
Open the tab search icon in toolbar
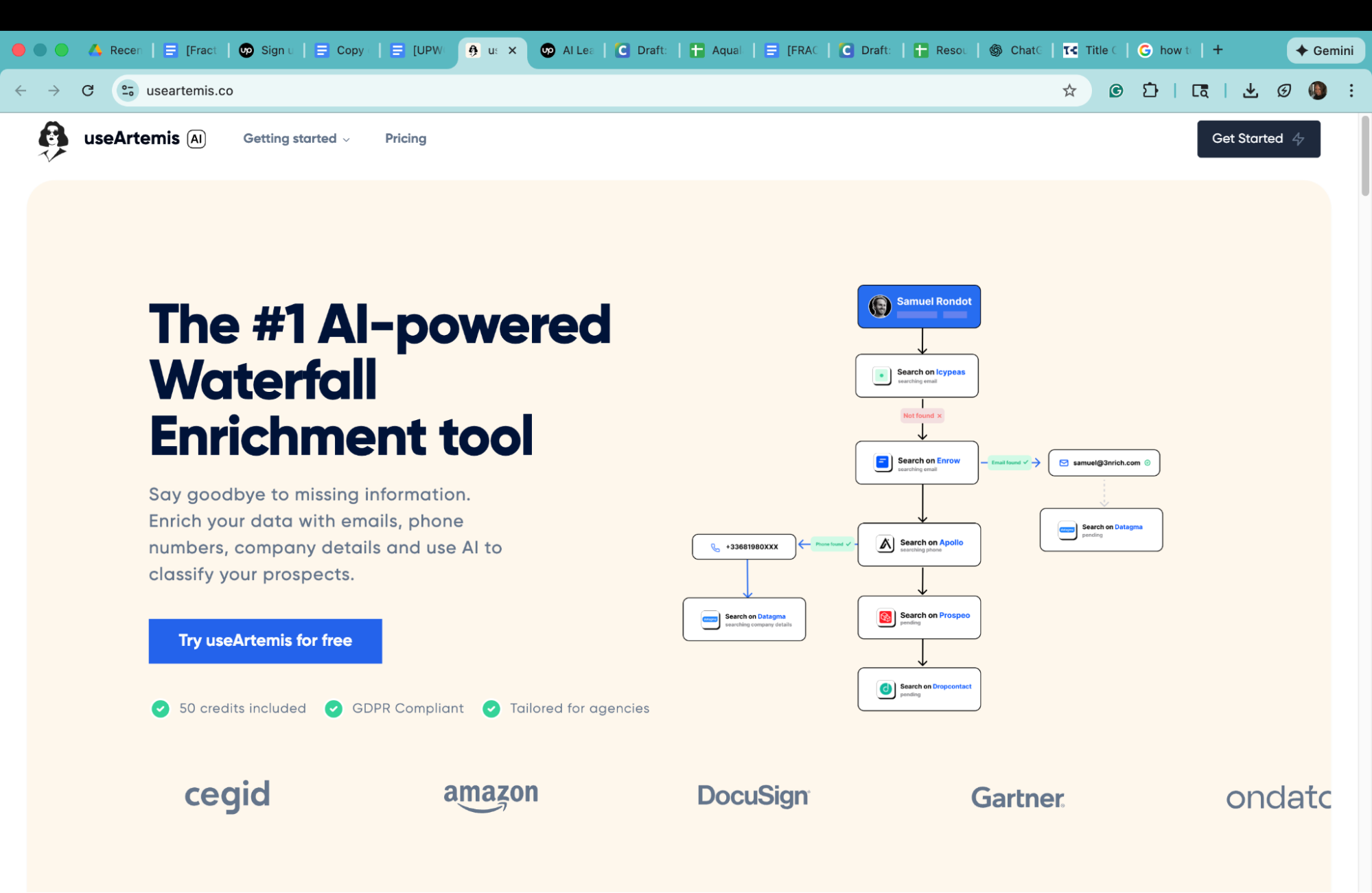click(x=1200, y=91)
